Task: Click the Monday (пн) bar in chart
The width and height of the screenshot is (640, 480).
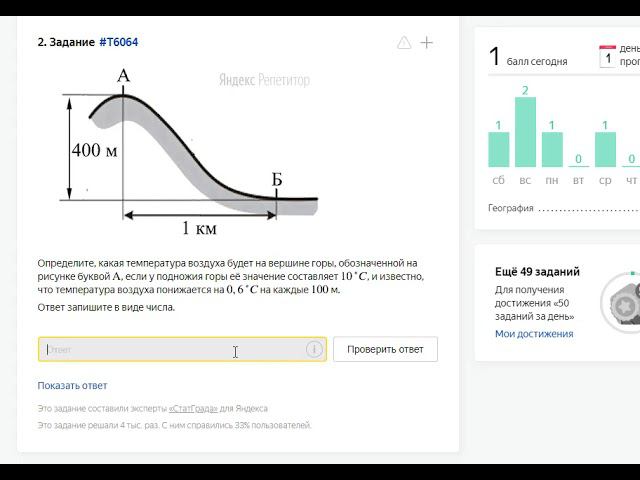Action: pyautogui.click(x=552, y=149)
